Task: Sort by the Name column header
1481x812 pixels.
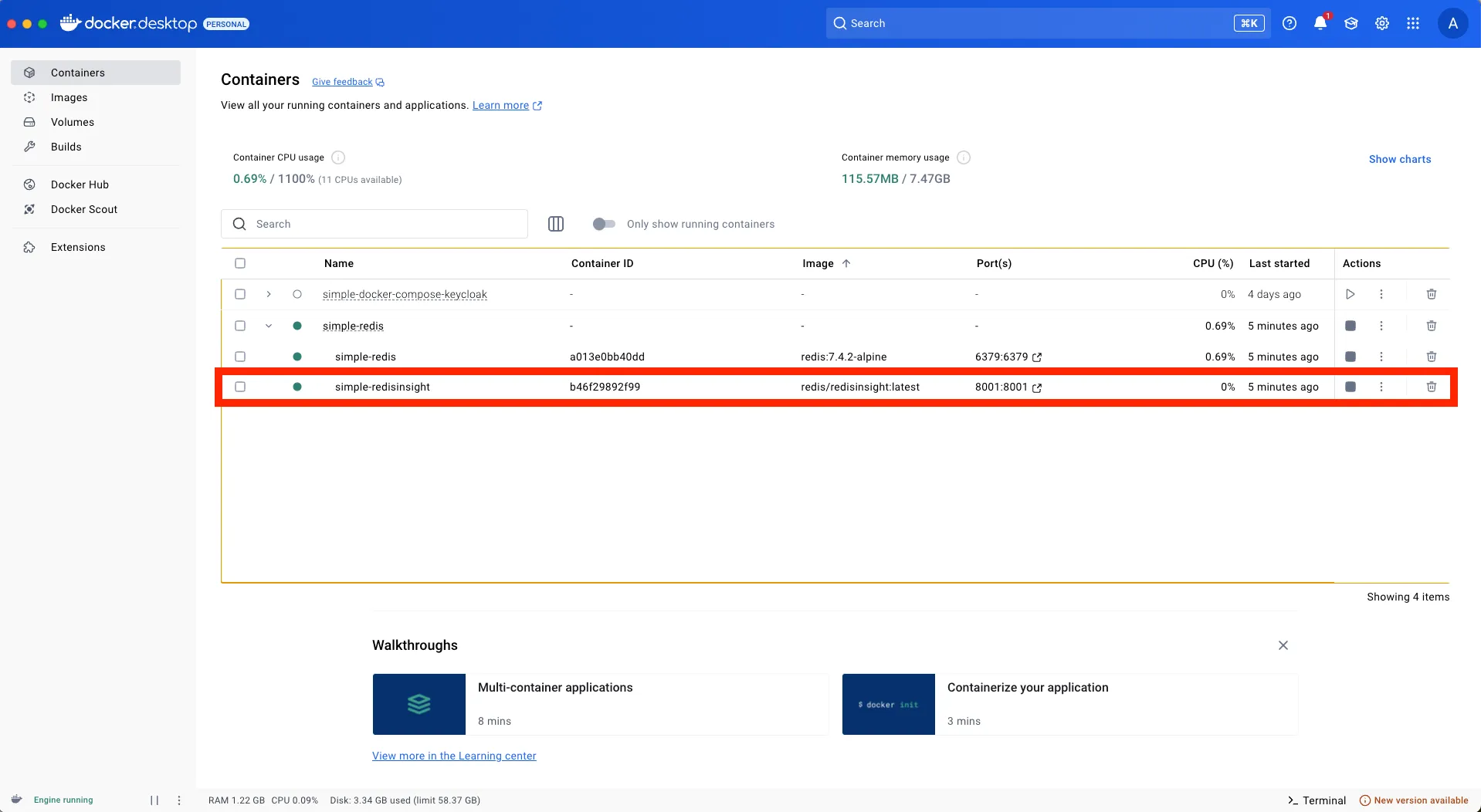Action: point(339,263)
